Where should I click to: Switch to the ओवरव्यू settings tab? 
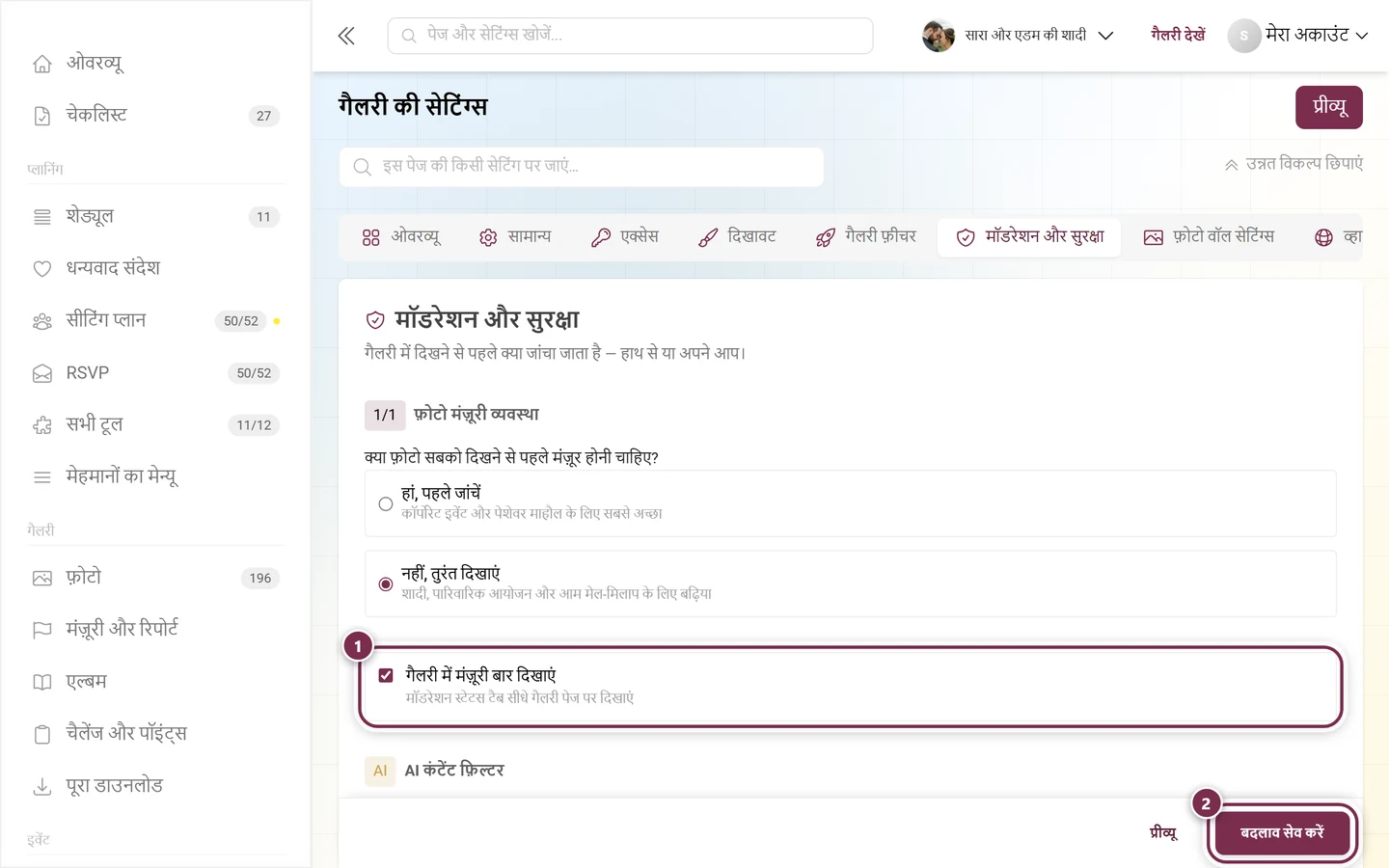pyautogui.click(x=401, y=237)
